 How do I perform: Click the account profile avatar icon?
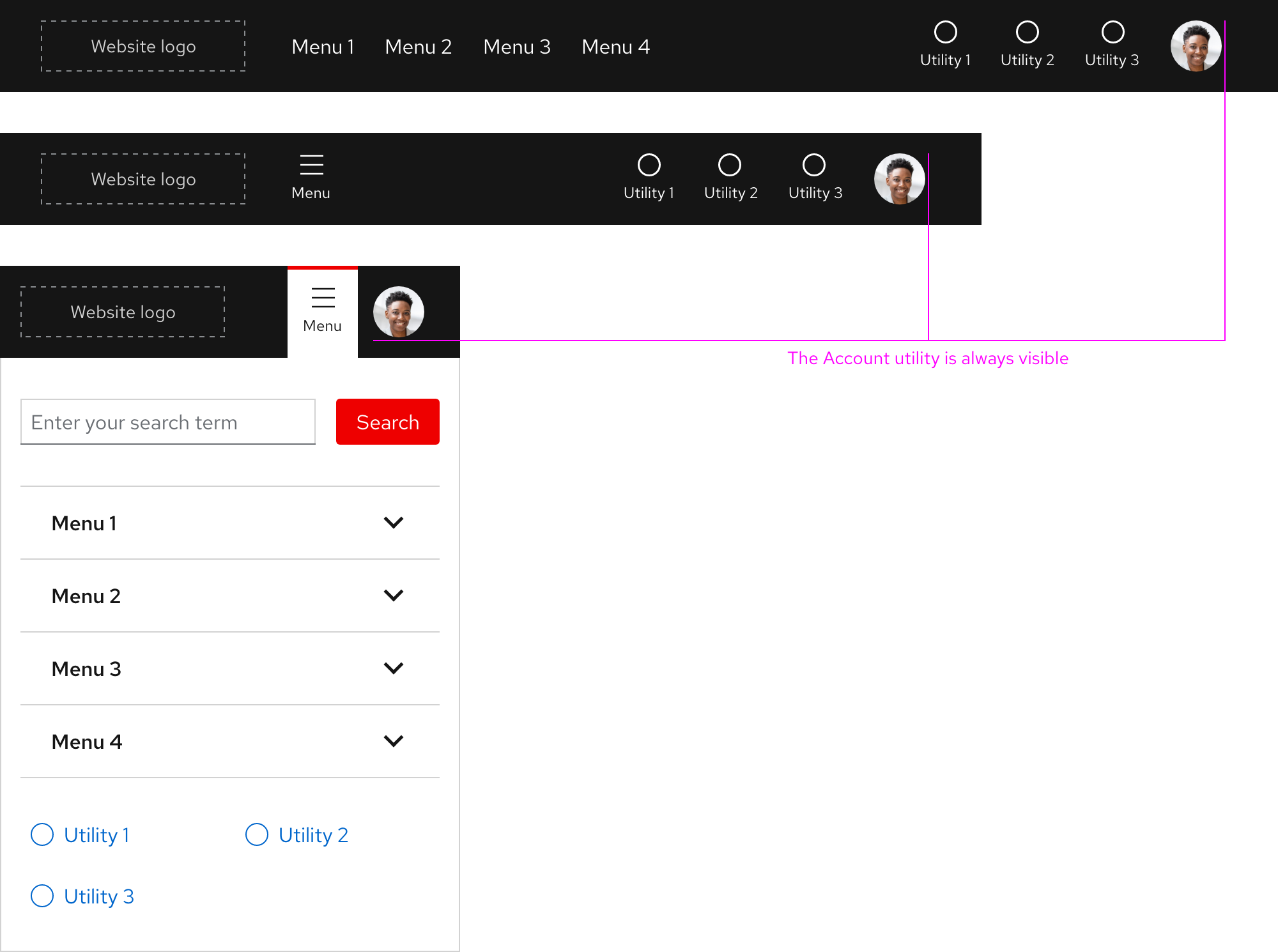[x=1196, y=46]
